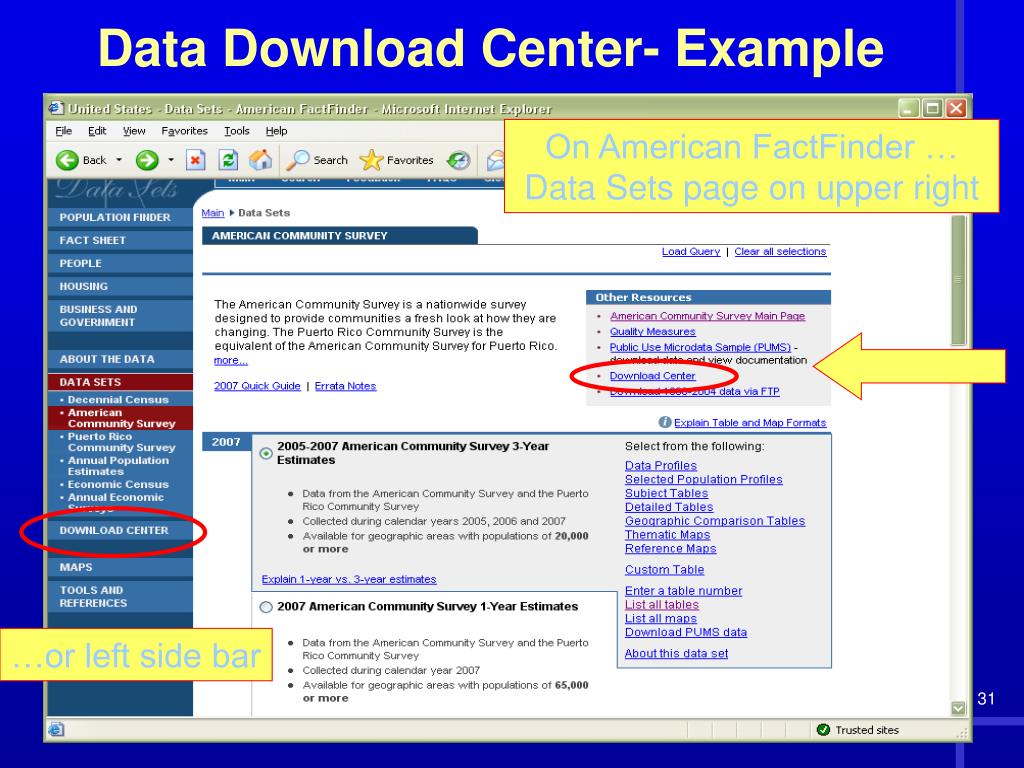Click the Back arrow icon in toolbar
Viewport: 1024px width, 768px height.
click(x=67, y=160)
